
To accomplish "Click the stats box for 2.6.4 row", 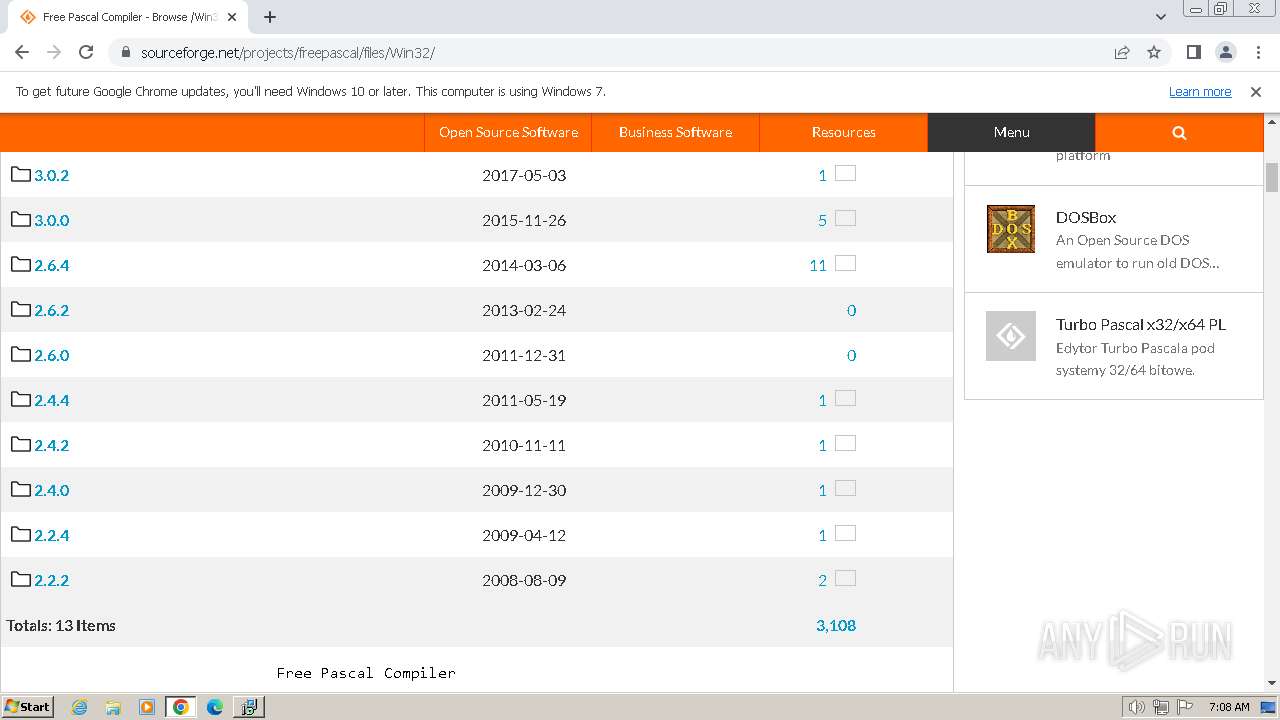I will click(x=845, y=263).
